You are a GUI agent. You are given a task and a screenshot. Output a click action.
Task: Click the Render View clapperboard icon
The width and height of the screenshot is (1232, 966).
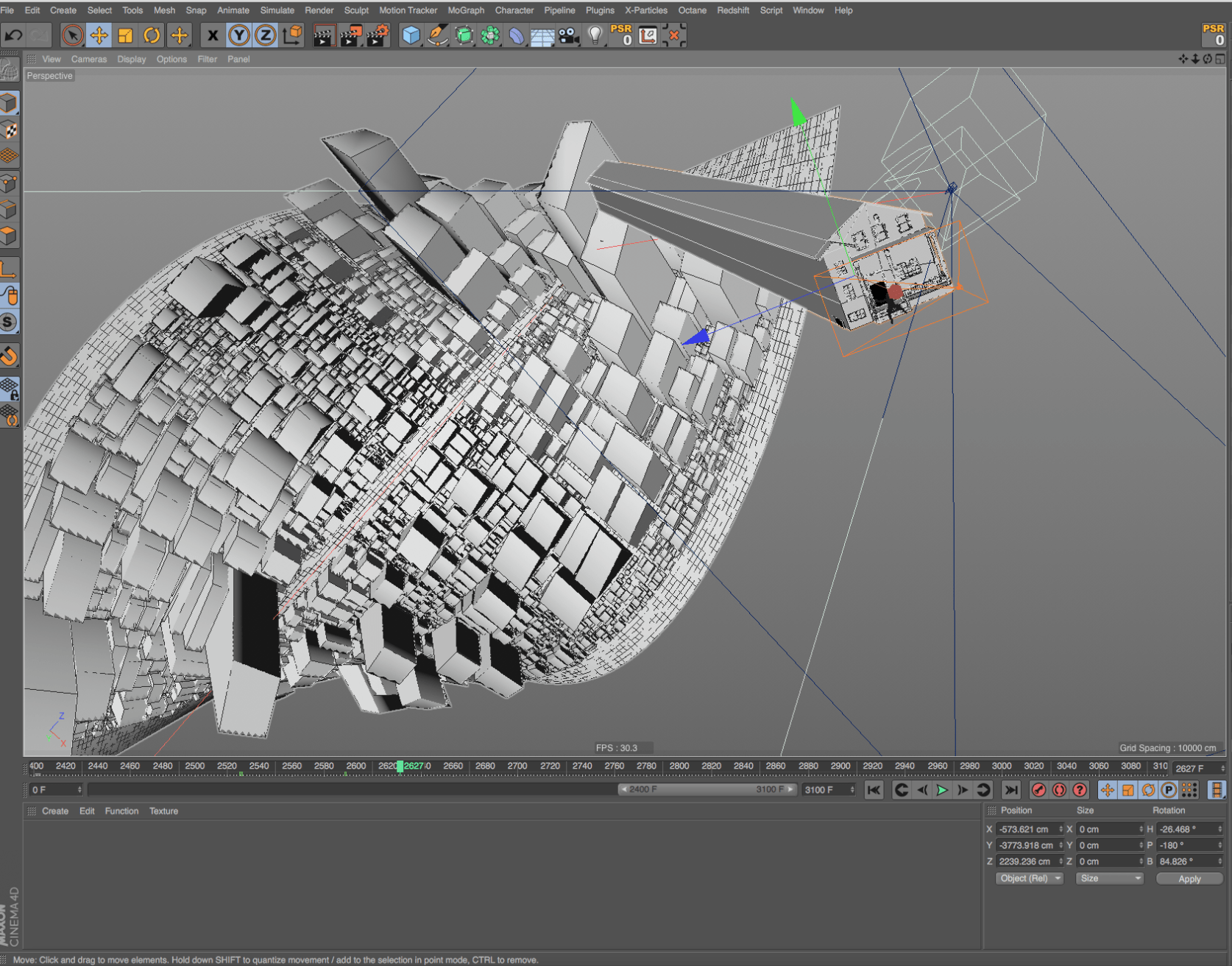[323, 35]
